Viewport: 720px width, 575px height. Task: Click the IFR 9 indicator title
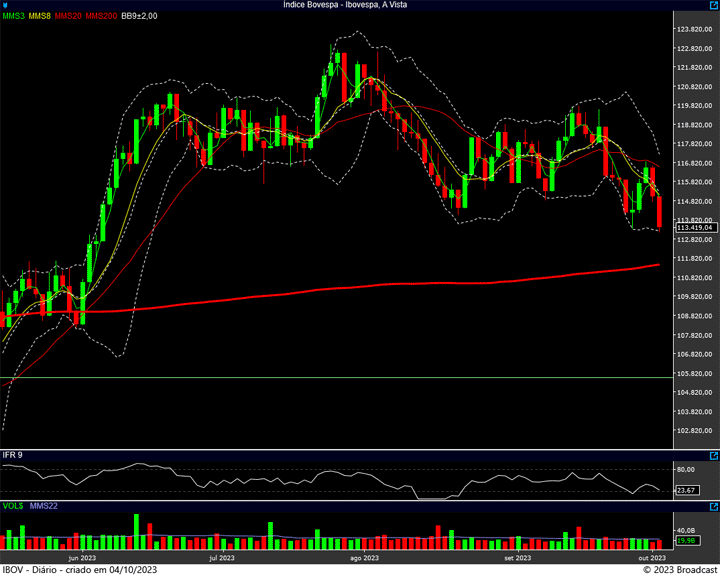tap(14, 455)
